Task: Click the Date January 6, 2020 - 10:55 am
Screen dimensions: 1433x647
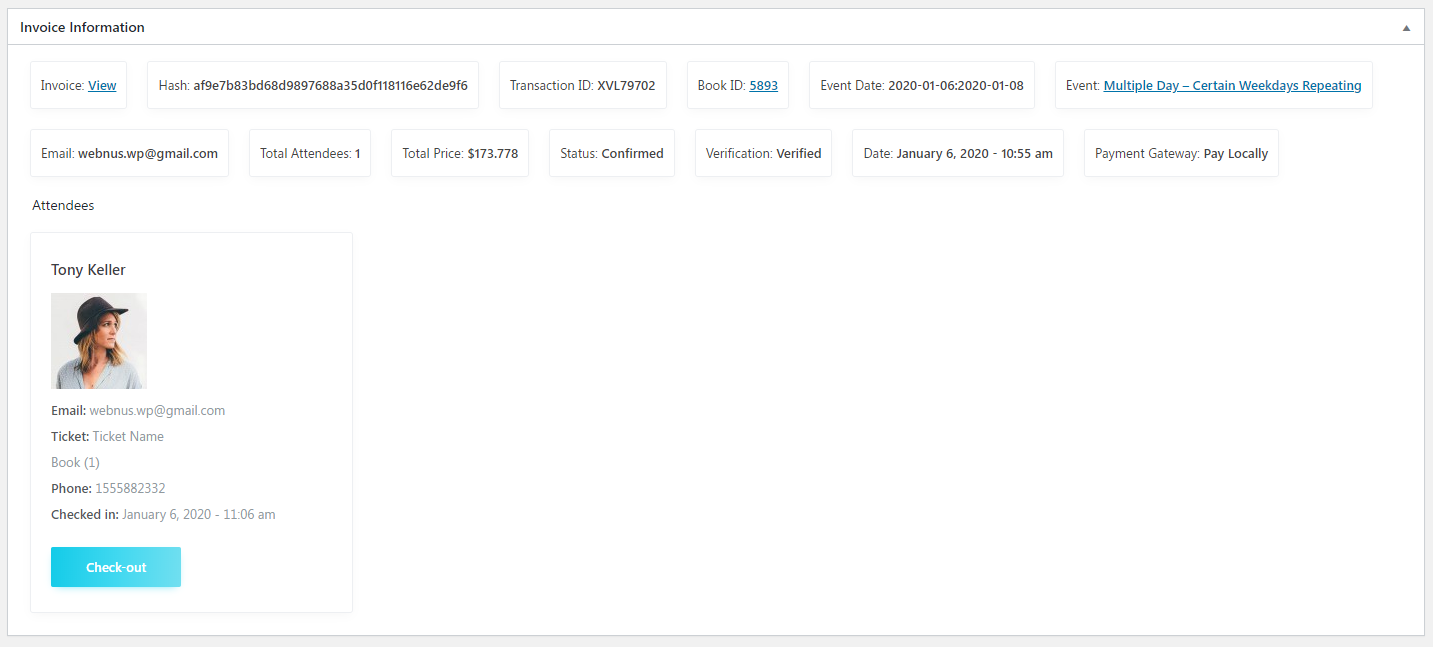Action: coord(958,154)
